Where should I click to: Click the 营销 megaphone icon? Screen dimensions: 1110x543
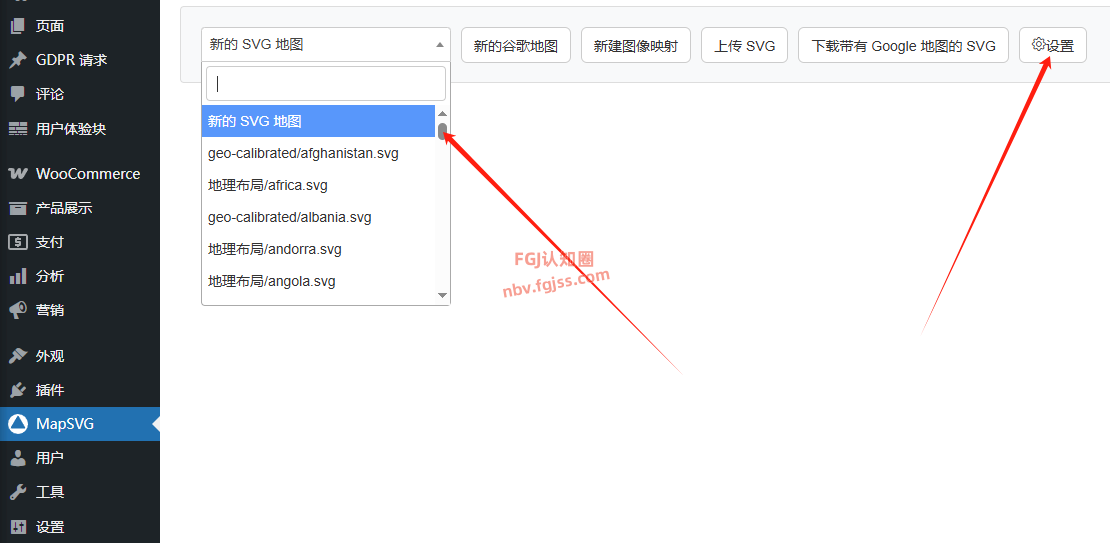(18, 310)
